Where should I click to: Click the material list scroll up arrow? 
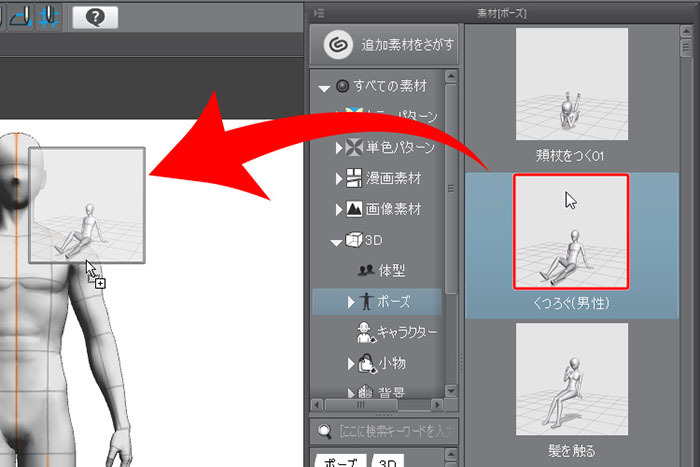pyautogui.click(x=686, y=32)
